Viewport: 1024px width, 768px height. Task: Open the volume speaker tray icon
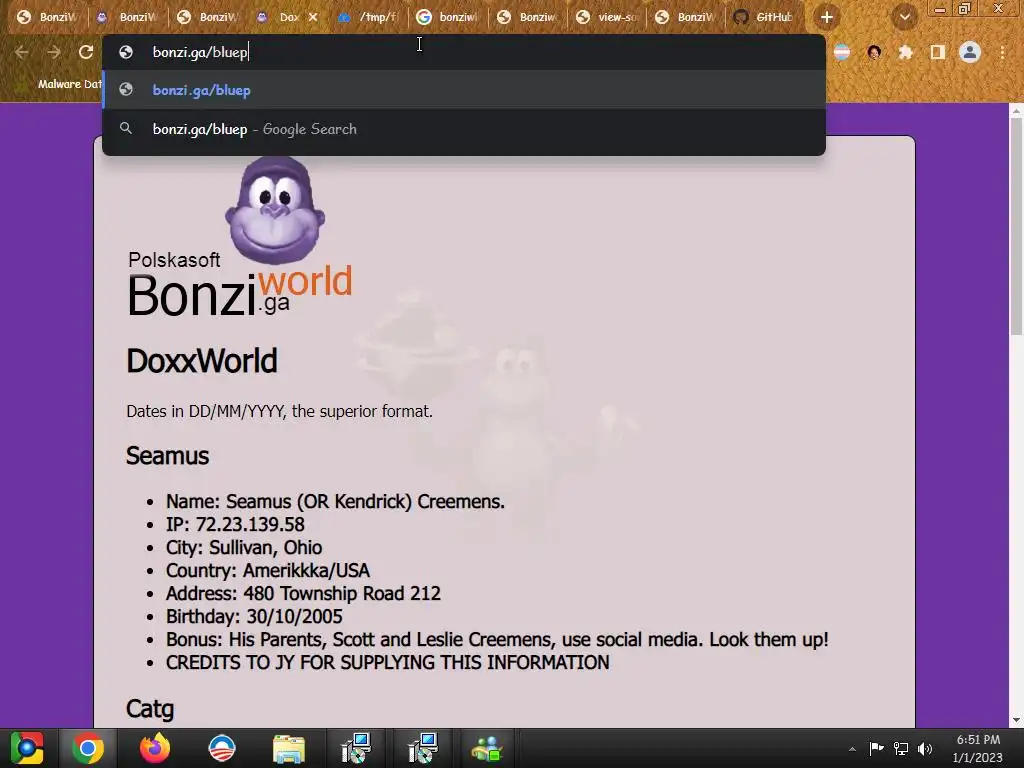(925, 748)
